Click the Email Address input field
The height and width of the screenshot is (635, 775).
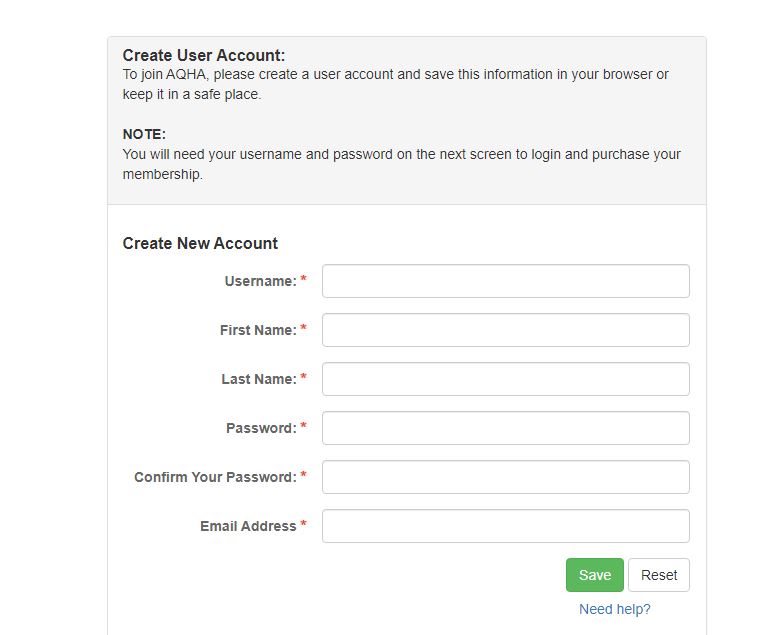tap(505, 526)
